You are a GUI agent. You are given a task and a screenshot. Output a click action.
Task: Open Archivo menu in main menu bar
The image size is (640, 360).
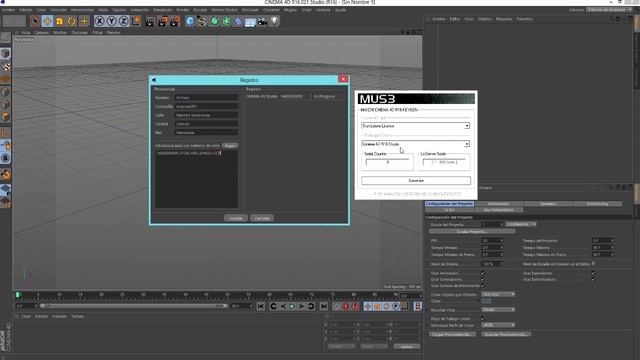point(8,10)
